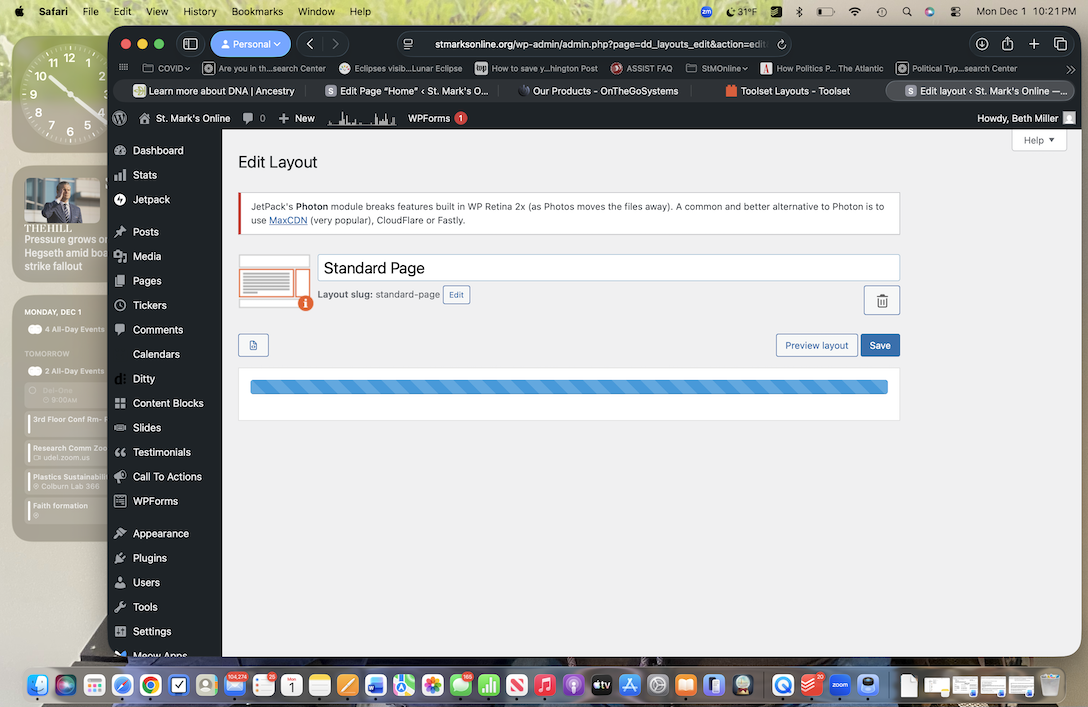
Task: Click the trash icon to delete layout
Action: tap(882, 300)
